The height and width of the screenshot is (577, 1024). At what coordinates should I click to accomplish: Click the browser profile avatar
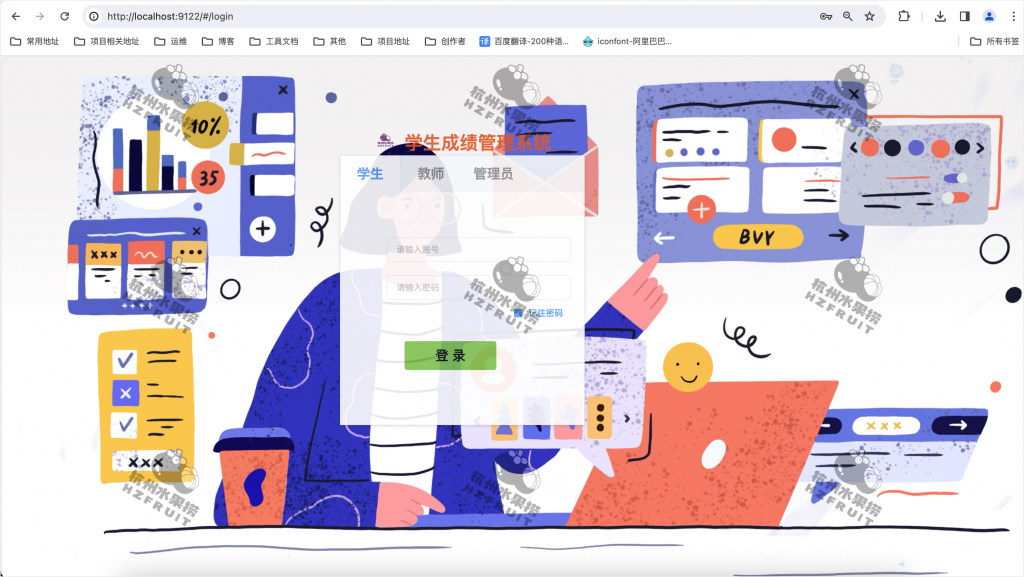pyautogui.click(x=989, y=16)
